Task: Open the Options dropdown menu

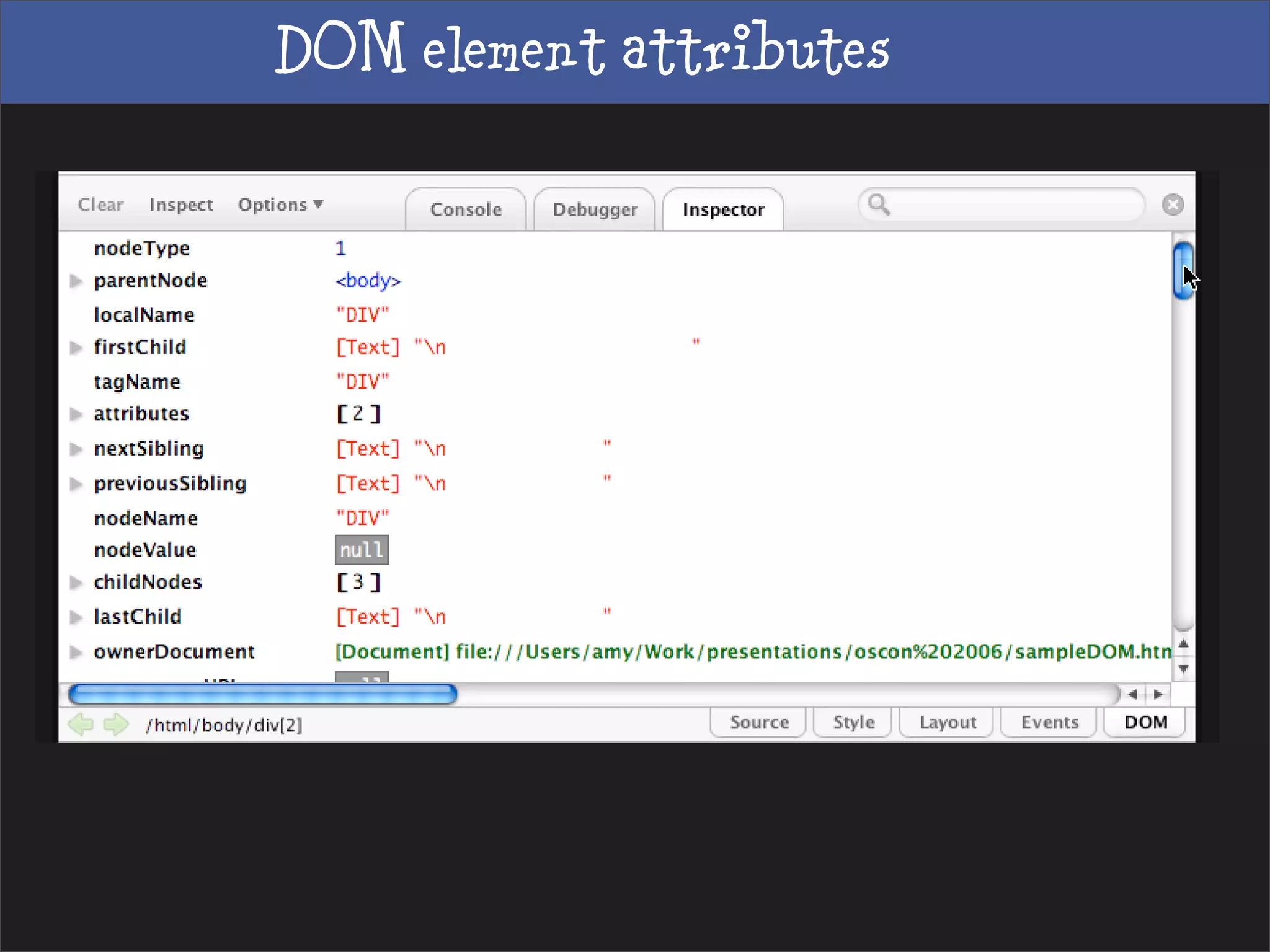Action: tap(280, 205)
